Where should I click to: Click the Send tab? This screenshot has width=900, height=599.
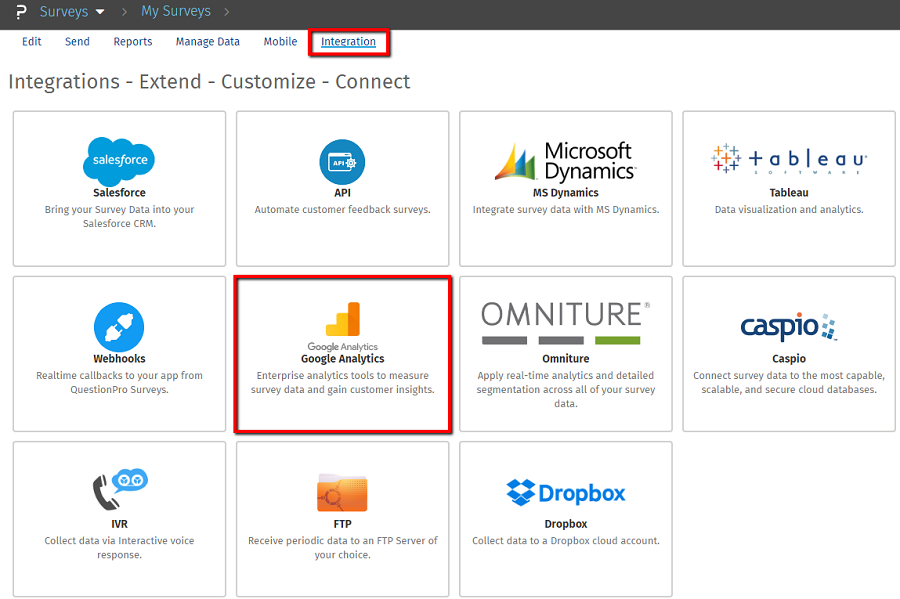coord(77,42)
